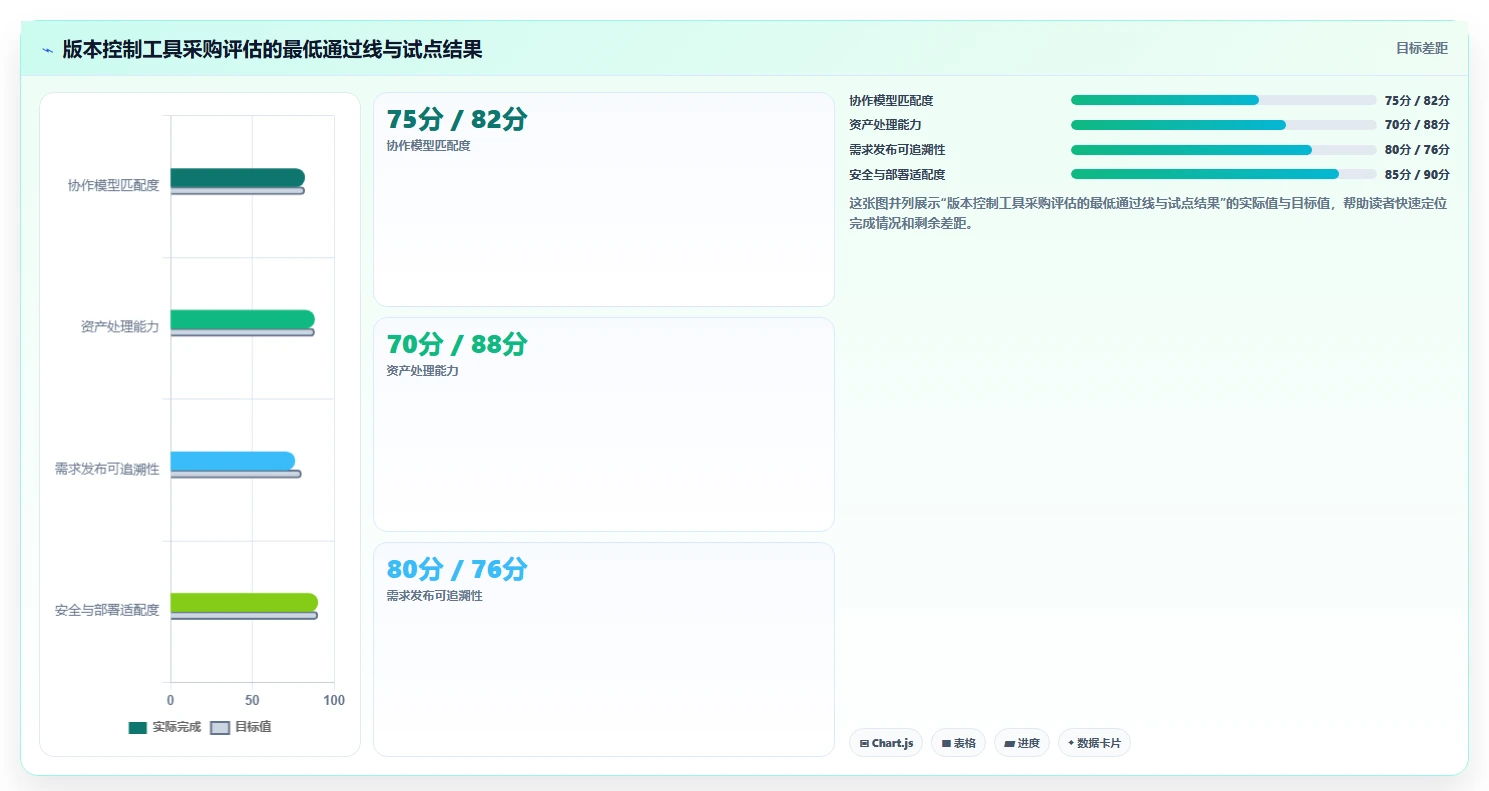The height and width of the screenshot is (791, 1489).
Task: Click the 目标值 gray legend swatch
Action: pos(220,728)
